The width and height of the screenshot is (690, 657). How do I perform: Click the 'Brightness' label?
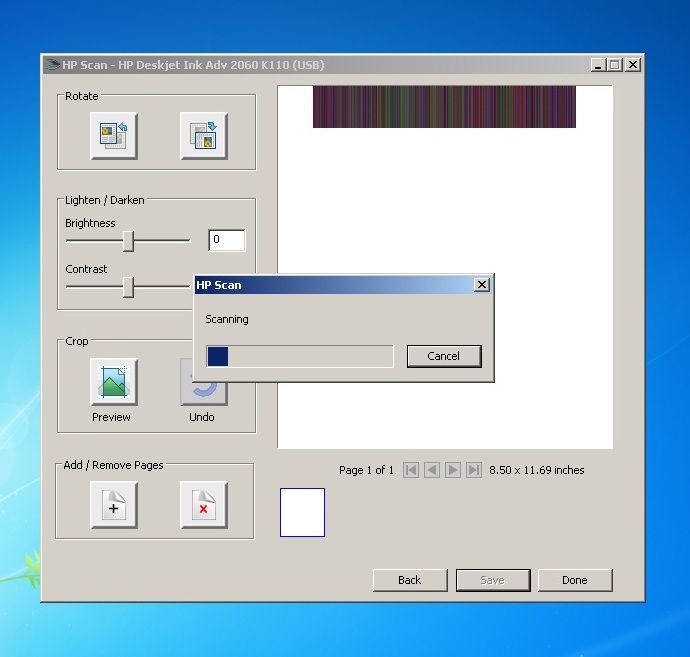[90, 223]
